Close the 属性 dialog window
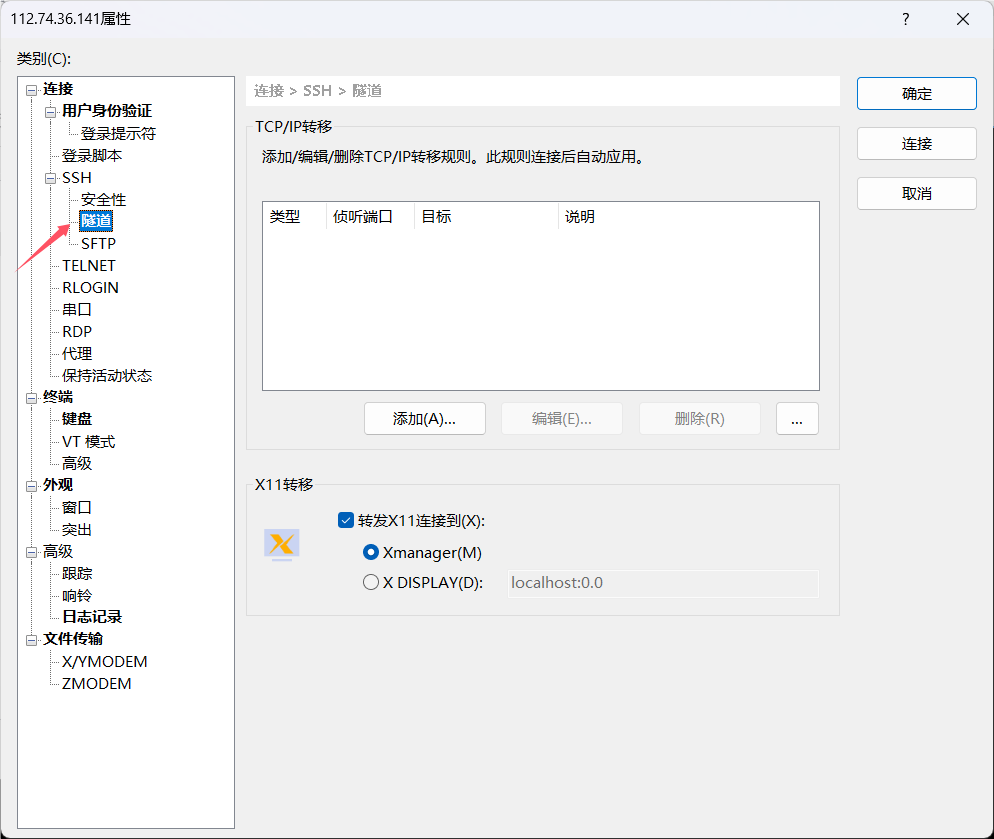 coord(962,19)
